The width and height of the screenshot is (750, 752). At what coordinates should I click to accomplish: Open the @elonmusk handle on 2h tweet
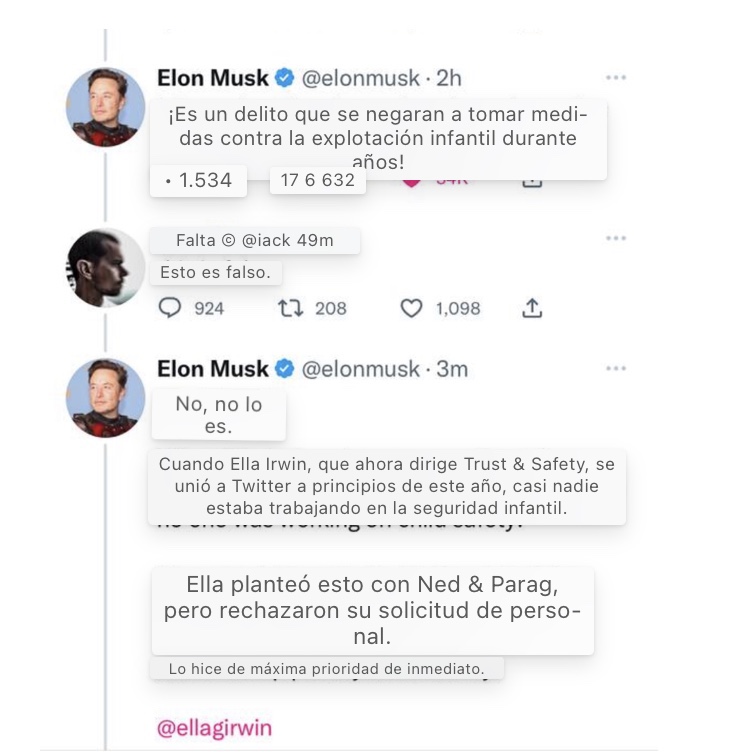(x=360, y=78)
